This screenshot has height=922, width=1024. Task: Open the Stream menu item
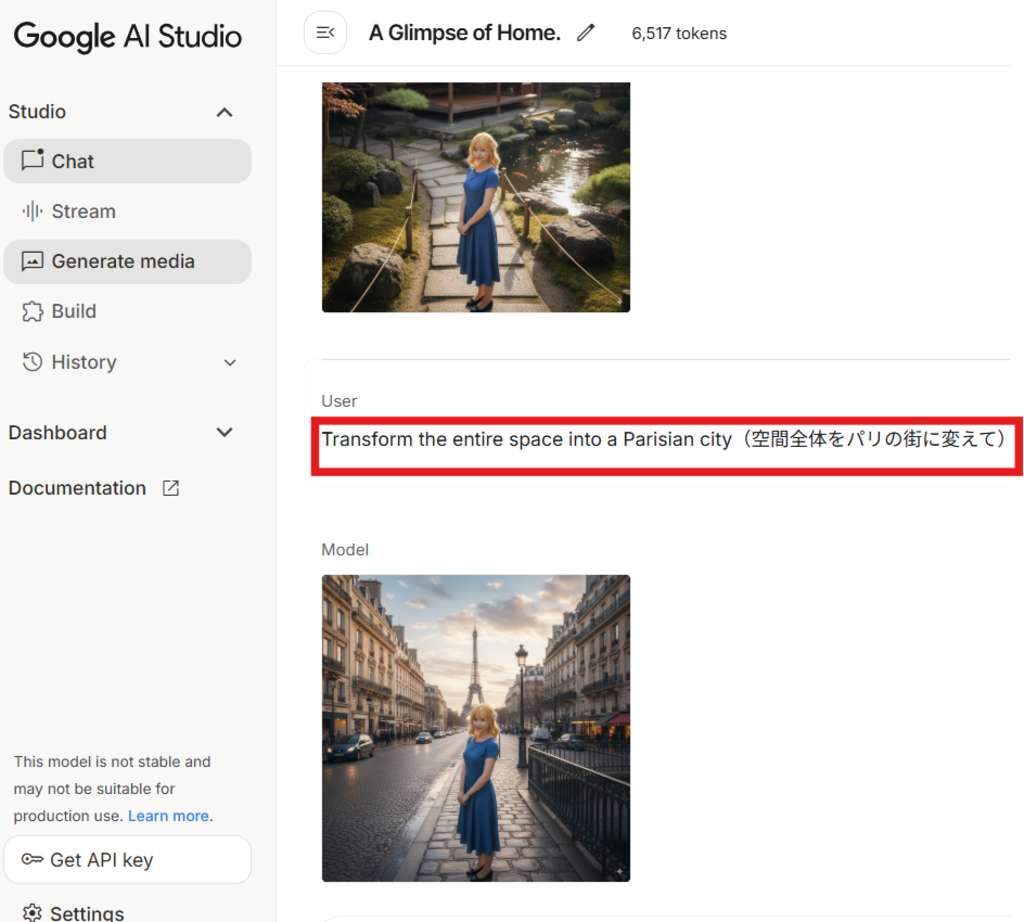coord(127,211)
